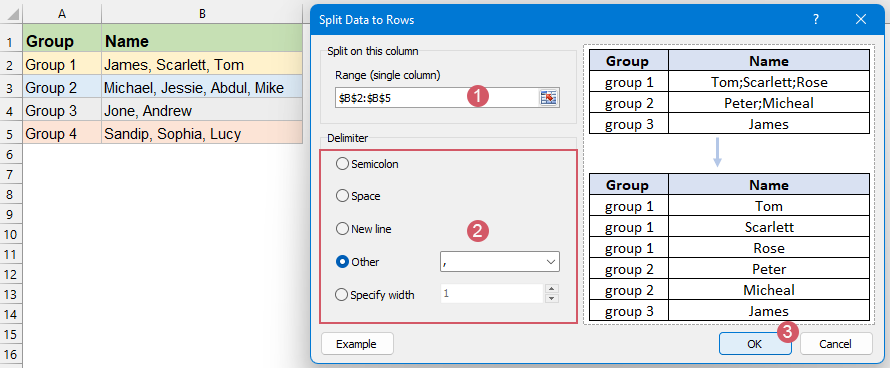Select the cell containing Group 1
Image resolution: width=890 pixels, height=368 pixels.
click(62, 65)
